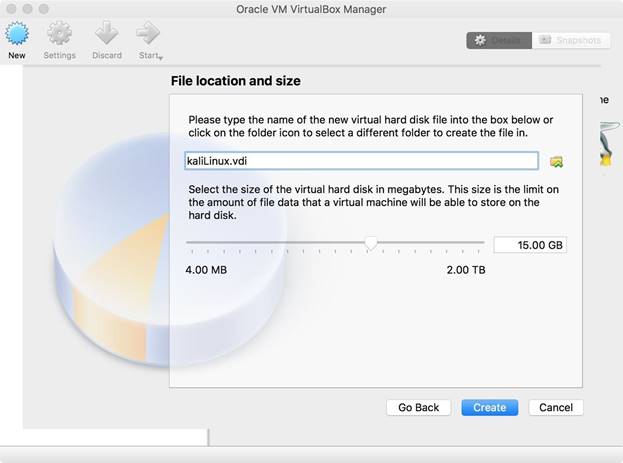Click the folder icon to choose file location

[557, 162]
